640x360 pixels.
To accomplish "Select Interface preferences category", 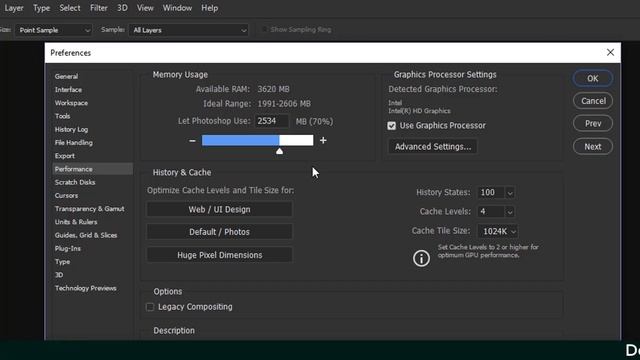I will coord(68,90).
